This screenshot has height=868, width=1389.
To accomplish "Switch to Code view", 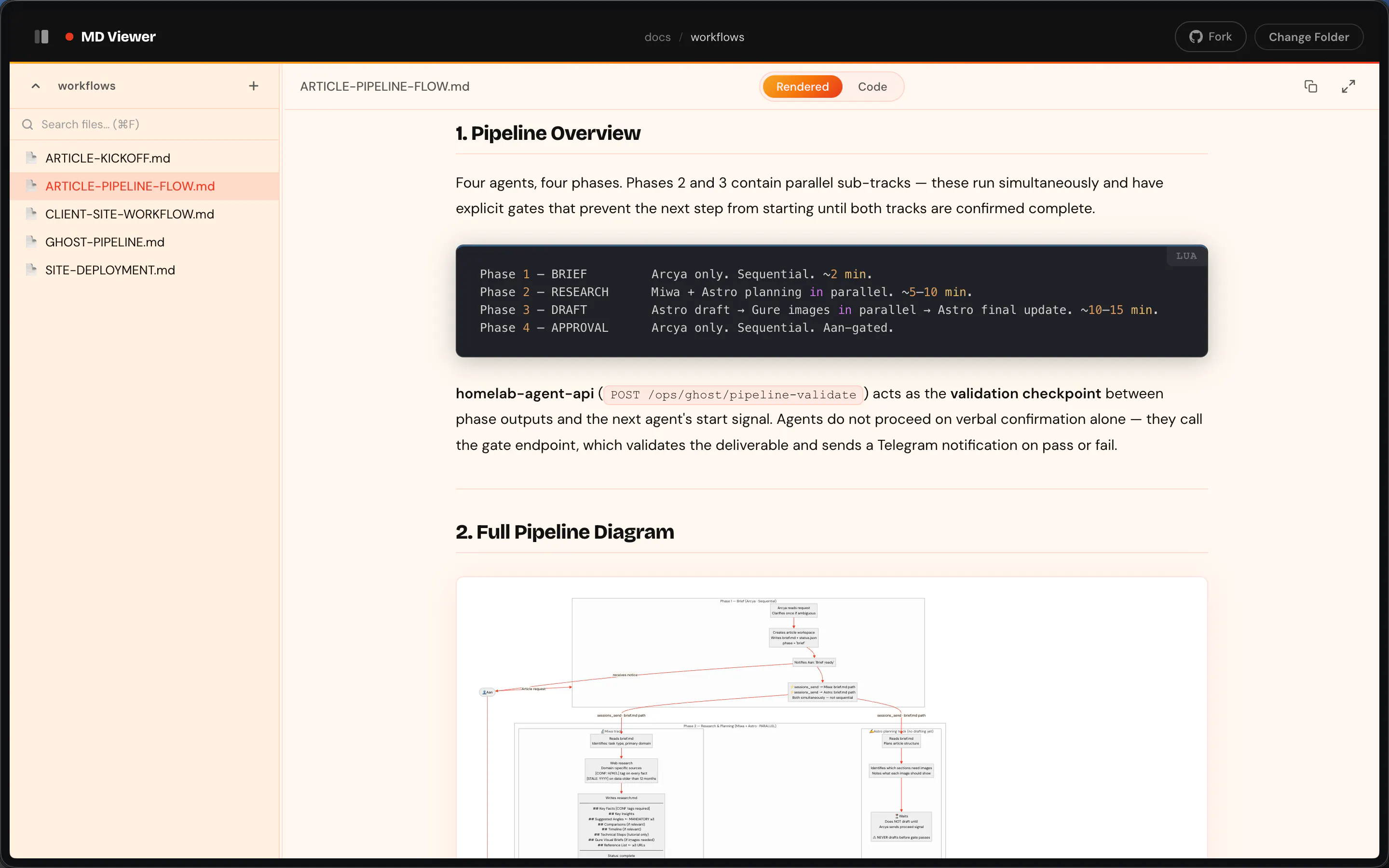I will coord(872,87).
